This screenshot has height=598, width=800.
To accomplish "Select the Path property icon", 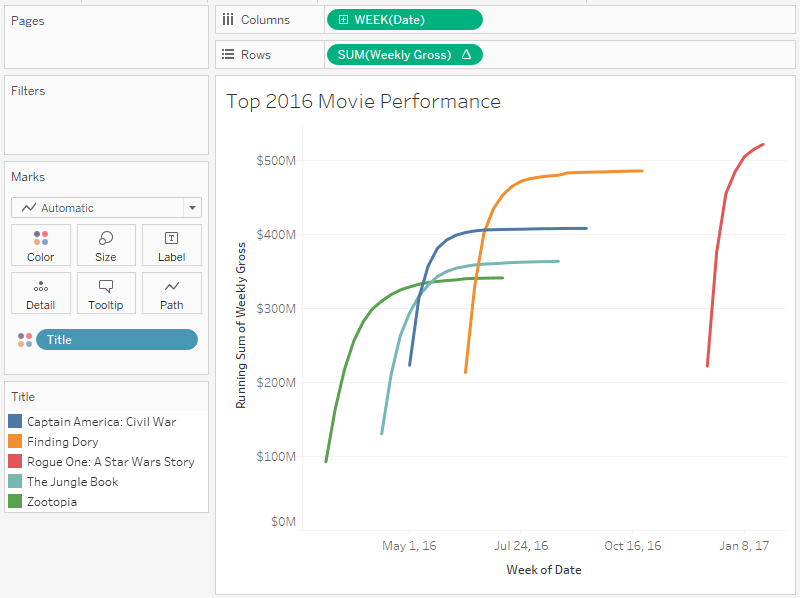I will click(171, 292).
